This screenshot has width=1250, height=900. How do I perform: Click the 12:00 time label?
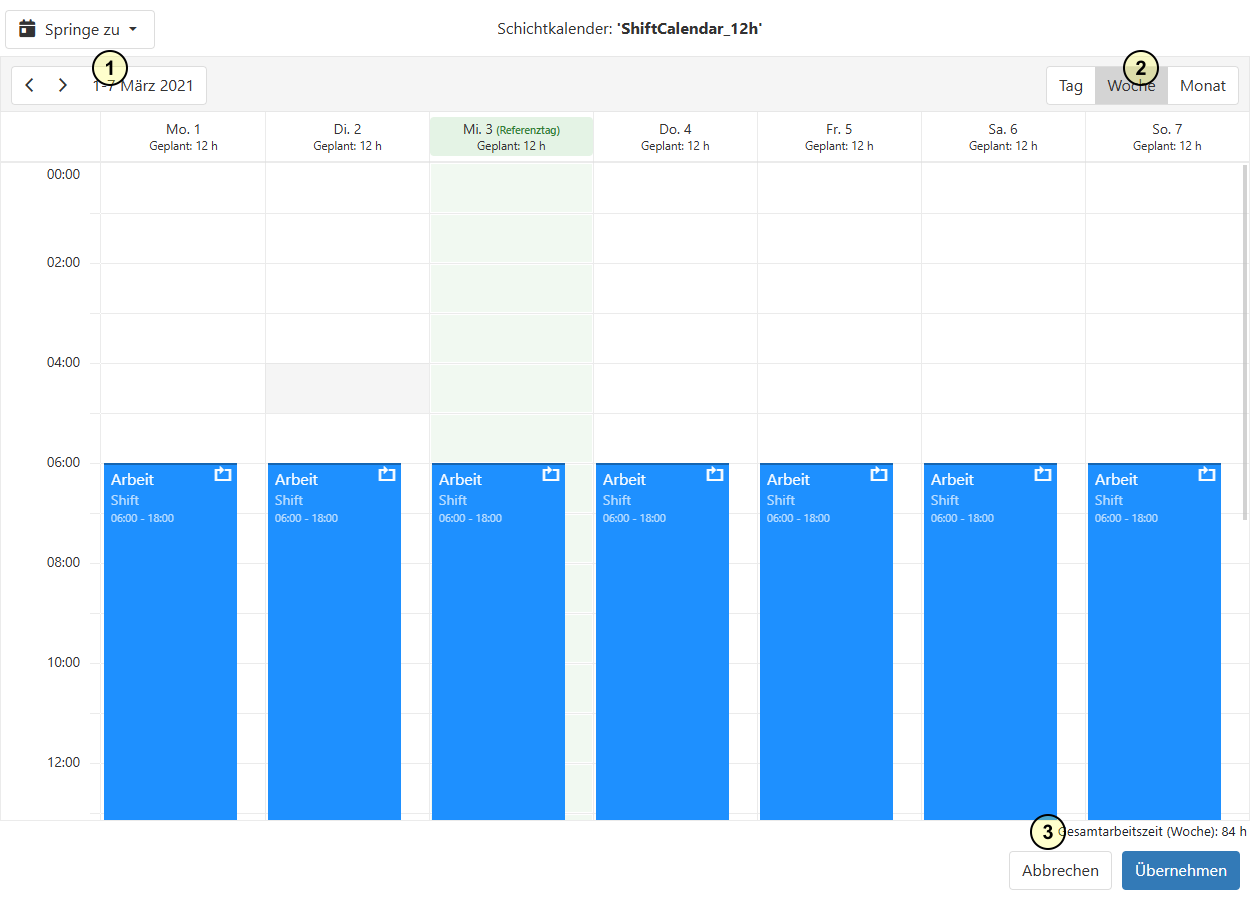[64, 762]
